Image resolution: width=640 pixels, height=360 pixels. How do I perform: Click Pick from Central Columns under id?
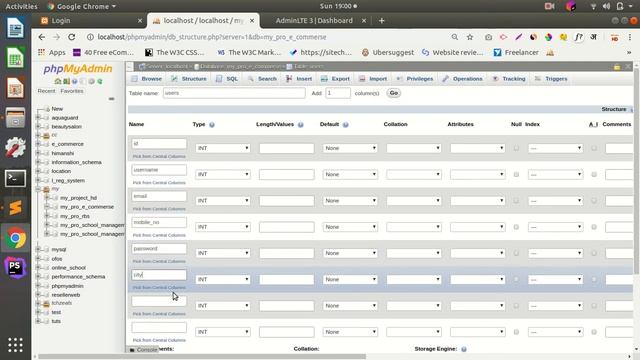click(159, 156)
